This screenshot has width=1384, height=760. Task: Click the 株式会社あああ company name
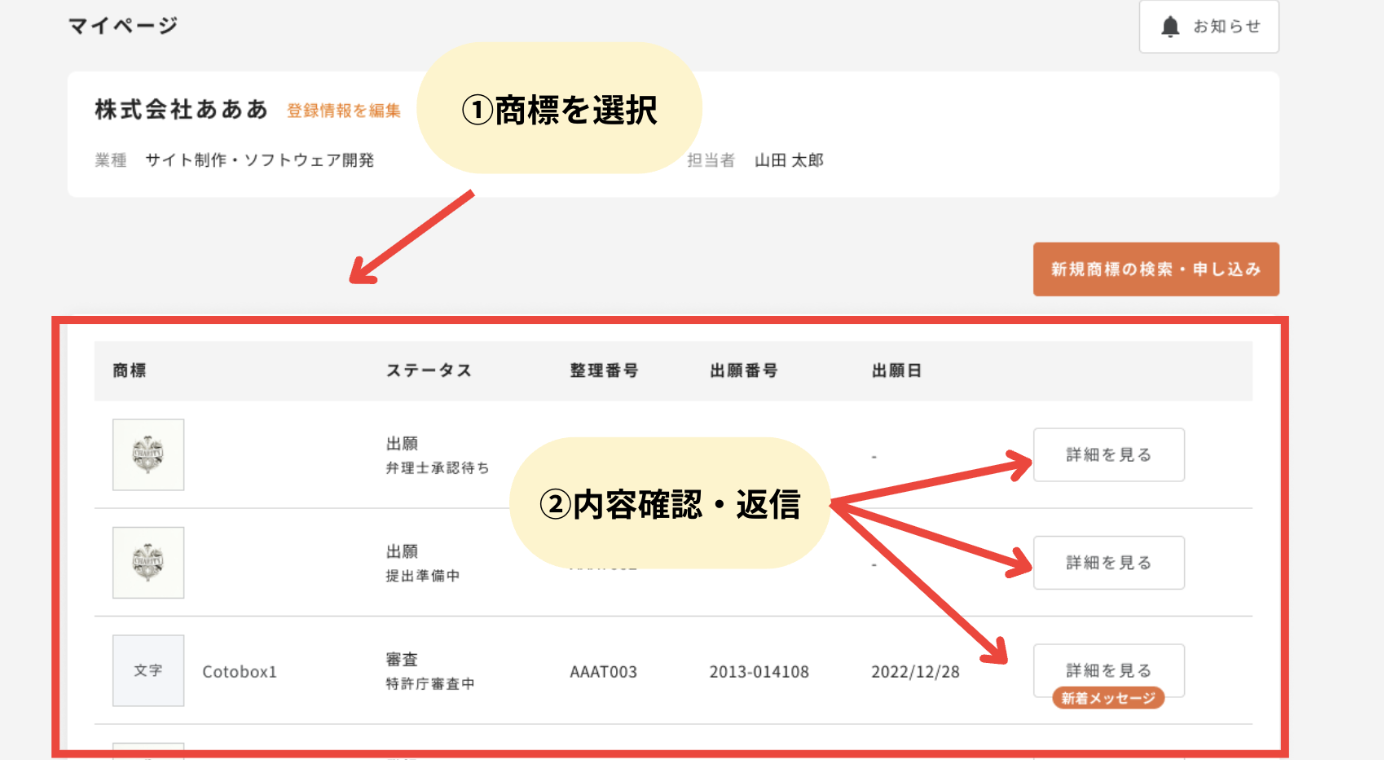click(182, 110)
